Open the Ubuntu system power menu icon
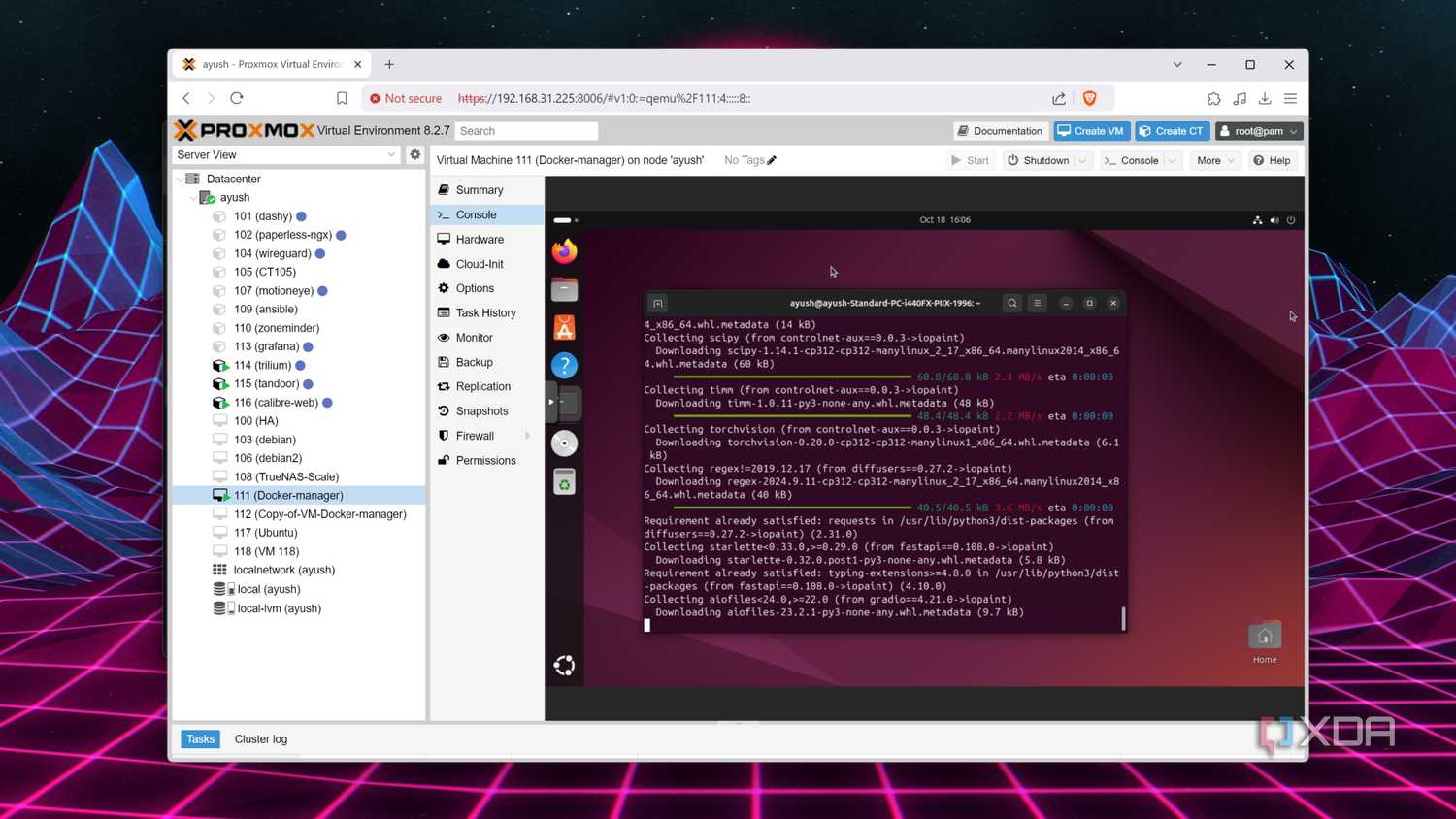Image resolution: width=1456 pixels, height=819 pixels. pyautogui.click(x=1291, y=220)
